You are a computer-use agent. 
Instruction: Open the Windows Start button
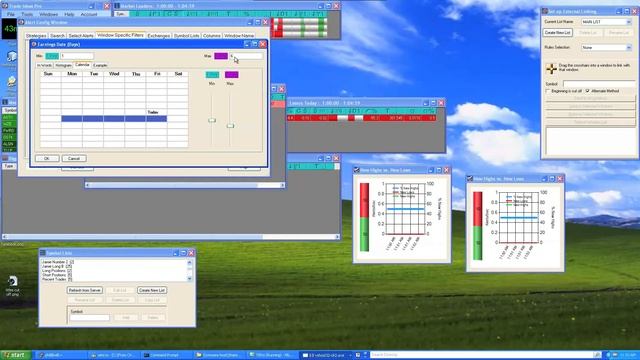tap(16, 355)
